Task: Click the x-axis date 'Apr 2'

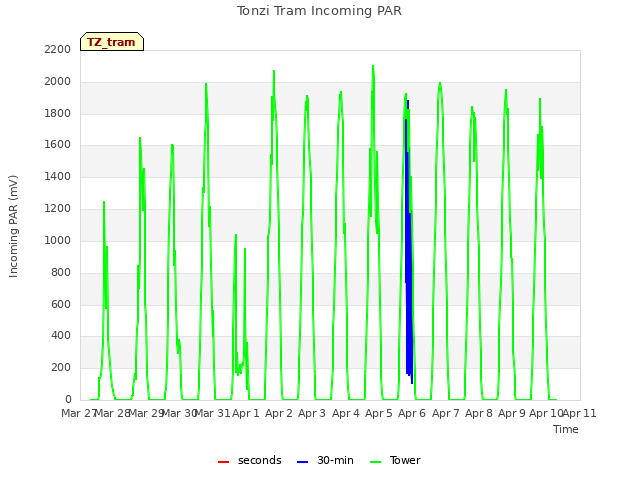Action: coord(279,413)
